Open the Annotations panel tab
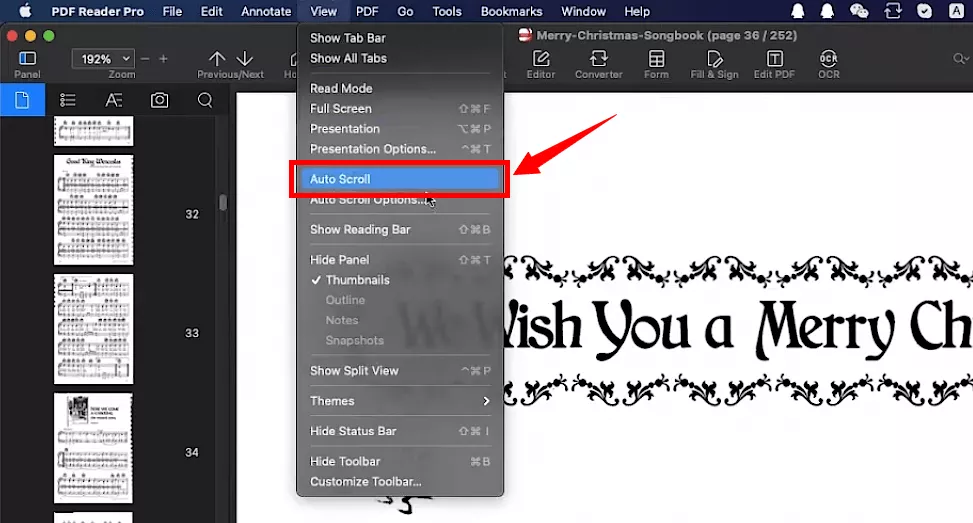973x523 pixels. pos(114,100)
